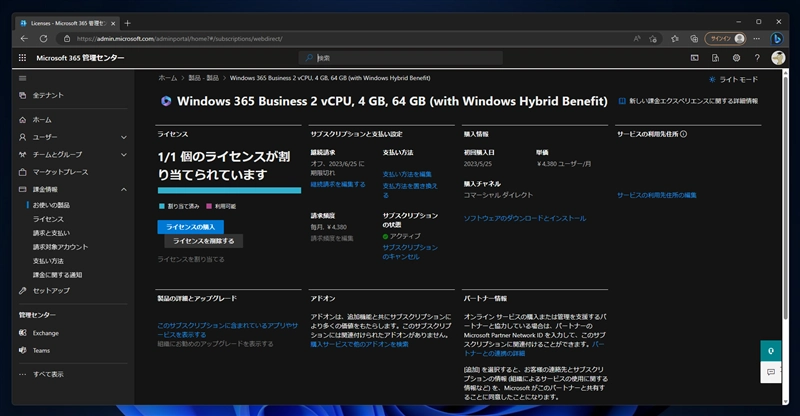
Task: Click Home in the breadcrumb
Action: tap(167, 78)
